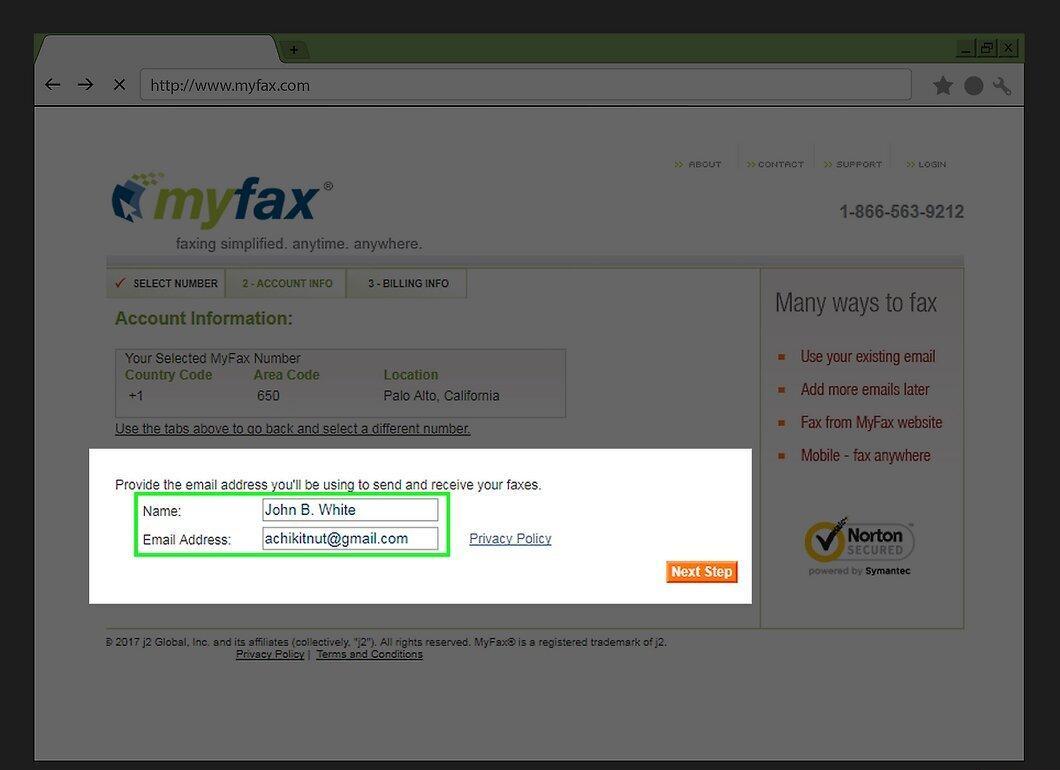The width and height of the screenshot is (1060, 770).
Task: Click the myfax logo
Action: [x=222, y=199]
